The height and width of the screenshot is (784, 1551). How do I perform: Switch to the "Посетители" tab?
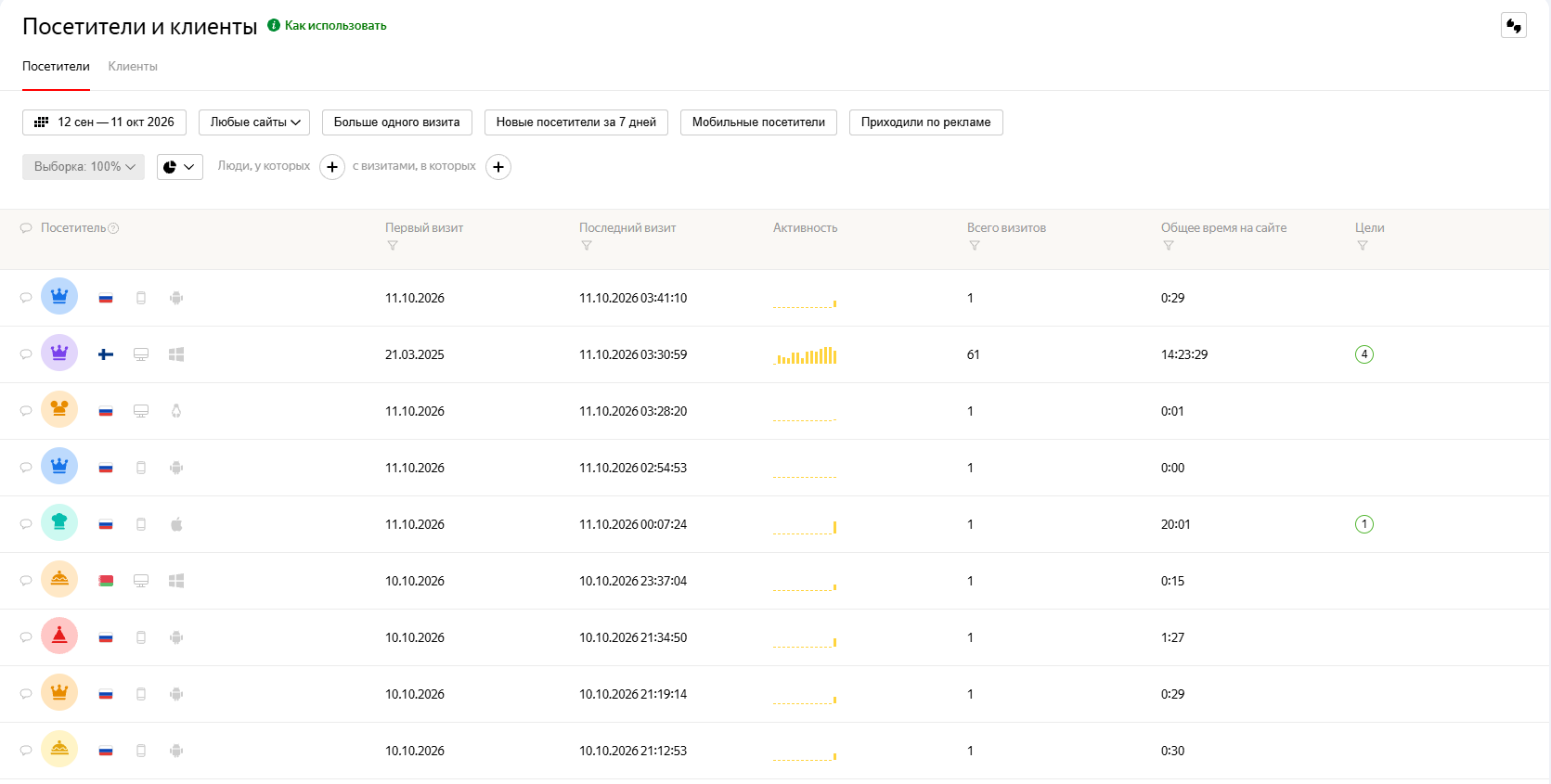click(56, 67)
